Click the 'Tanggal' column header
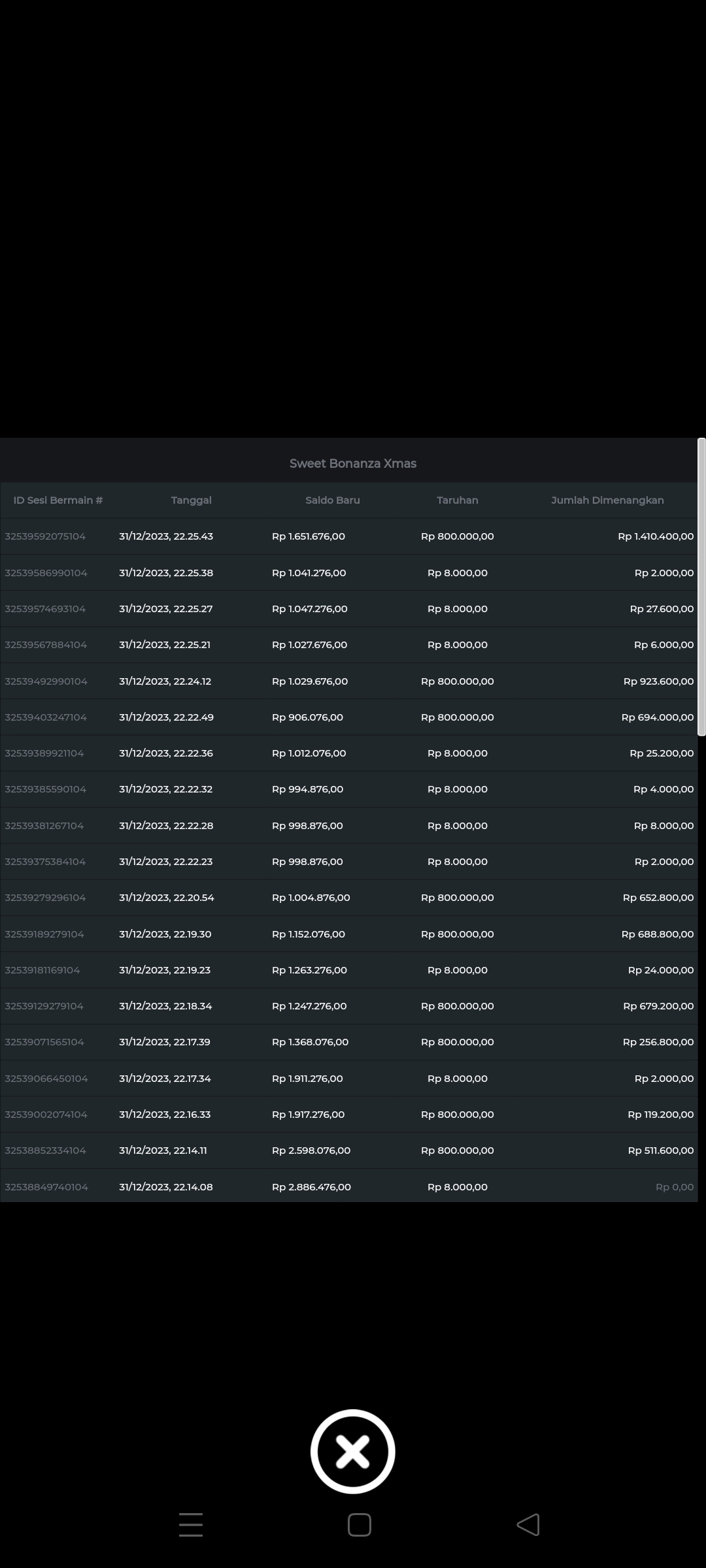 click(191, 500)
